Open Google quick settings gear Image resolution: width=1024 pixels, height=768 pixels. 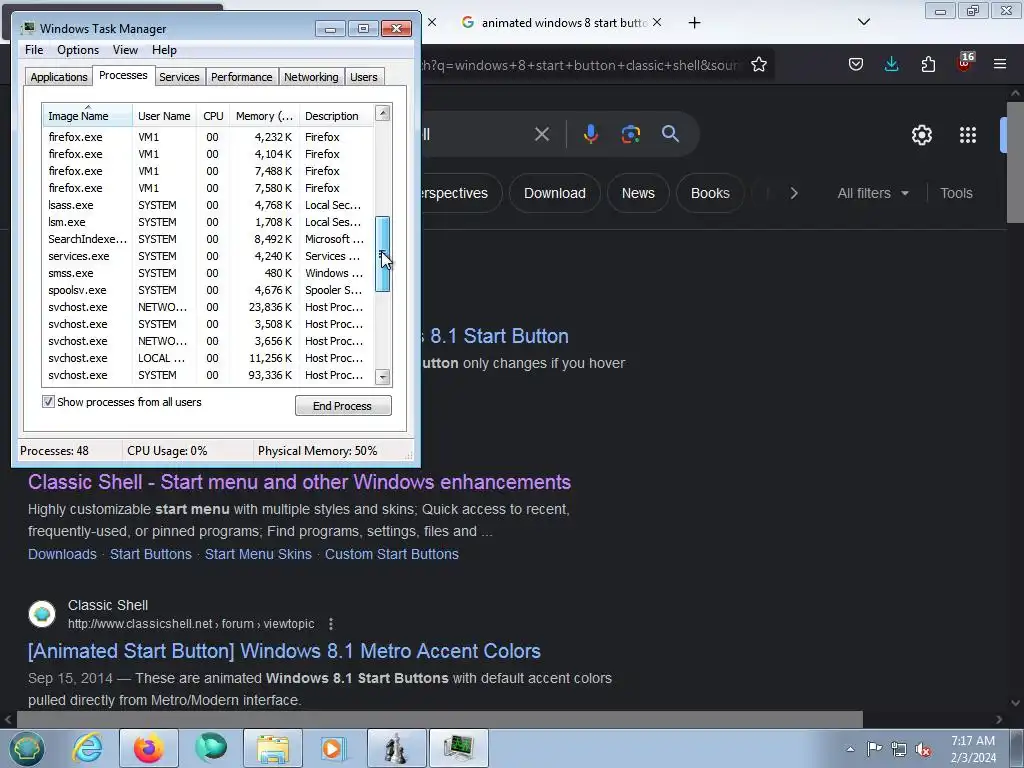921,135
